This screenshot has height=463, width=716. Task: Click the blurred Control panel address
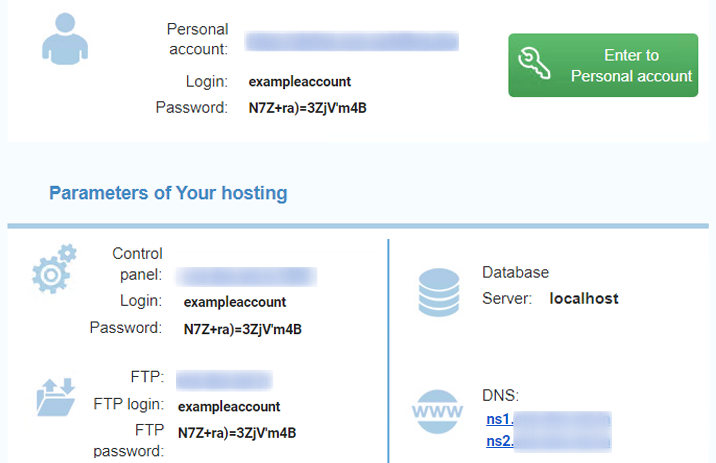[x=247, y=277]
